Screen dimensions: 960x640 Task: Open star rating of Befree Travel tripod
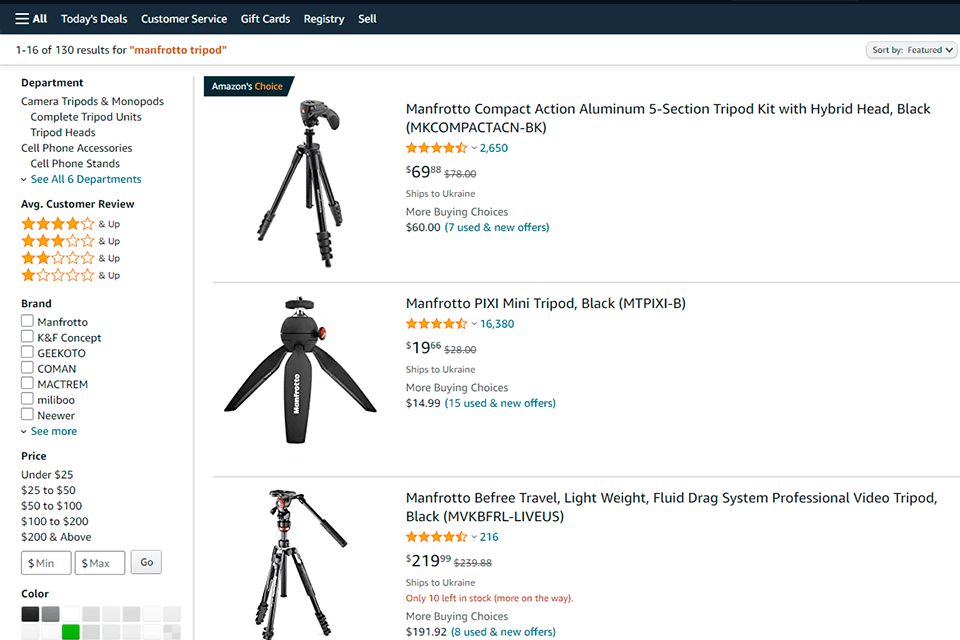437,536
